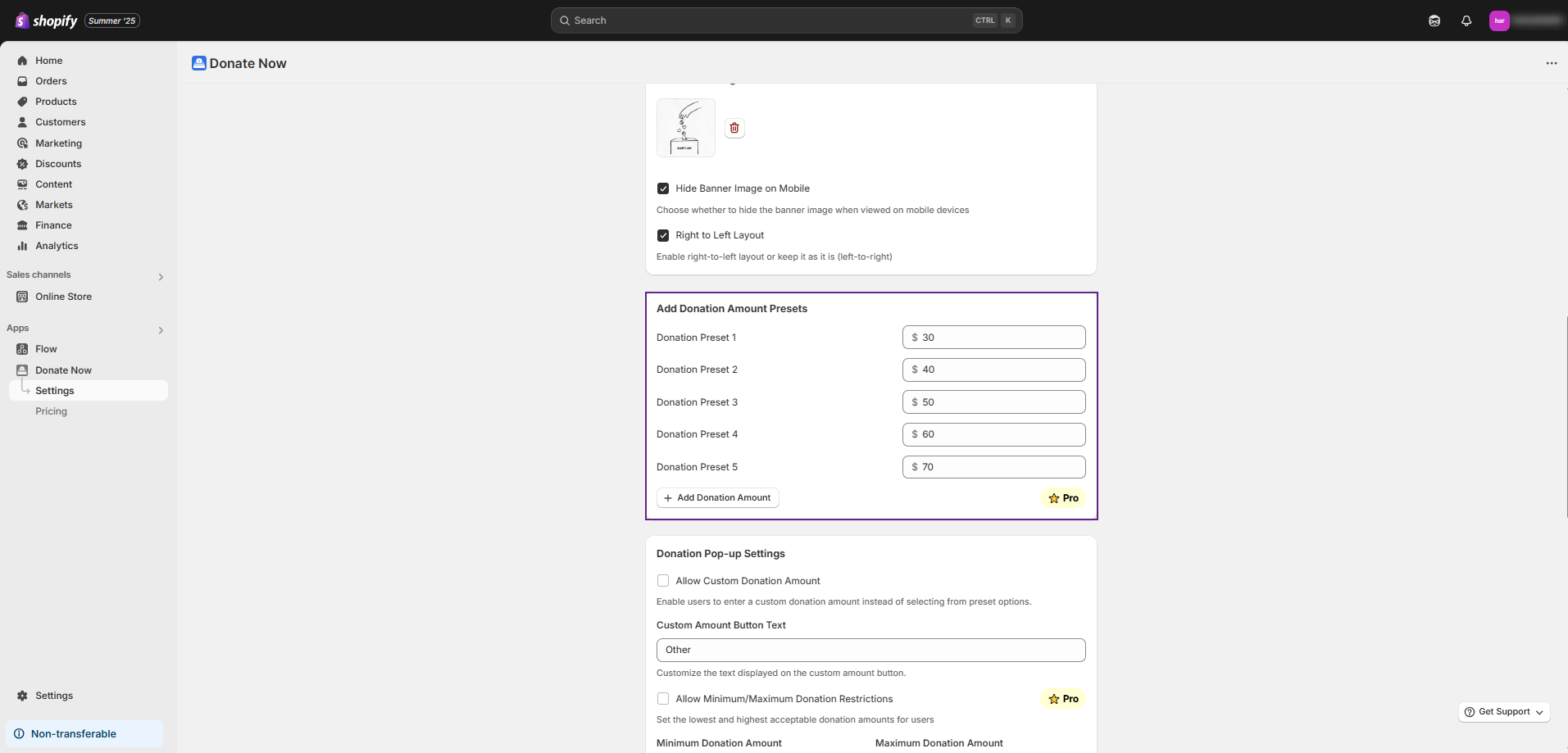The width and height of the screenshot is (1568, 753).
Task: Click the Donate Now header app icon
Action: (x=199, y=63)
